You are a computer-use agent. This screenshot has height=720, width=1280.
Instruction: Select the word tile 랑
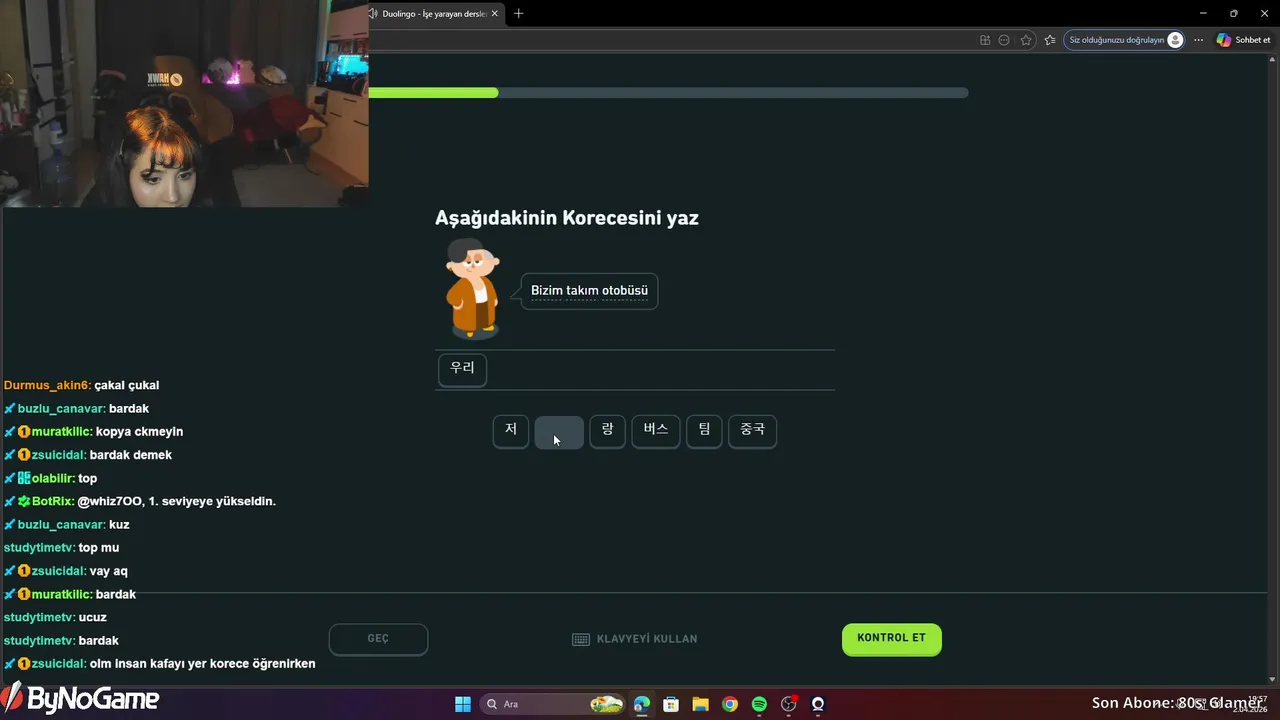point(607,431)
